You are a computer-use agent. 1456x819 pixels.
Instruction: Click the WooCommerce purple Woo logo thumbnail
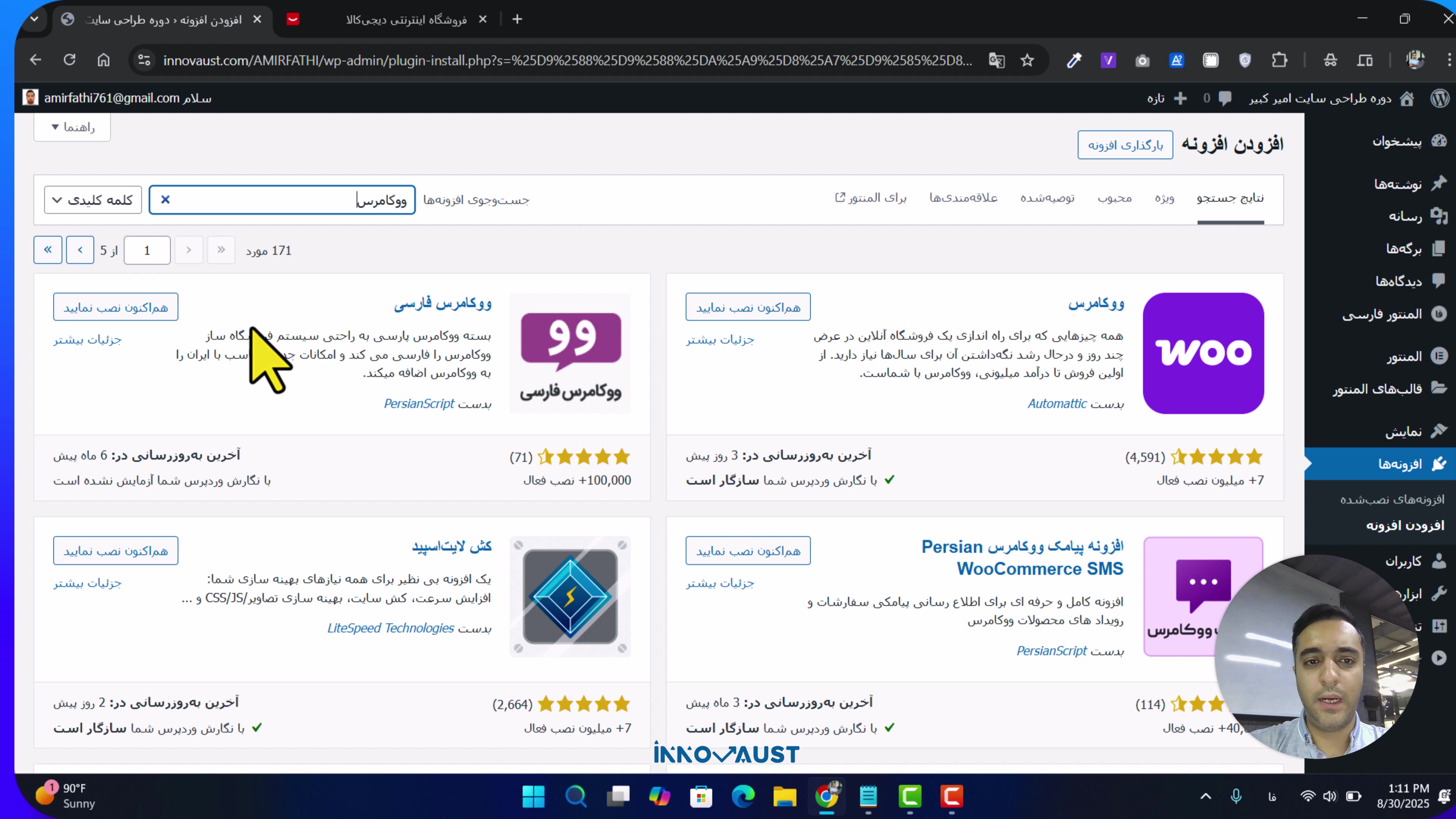click(1203, 353)
